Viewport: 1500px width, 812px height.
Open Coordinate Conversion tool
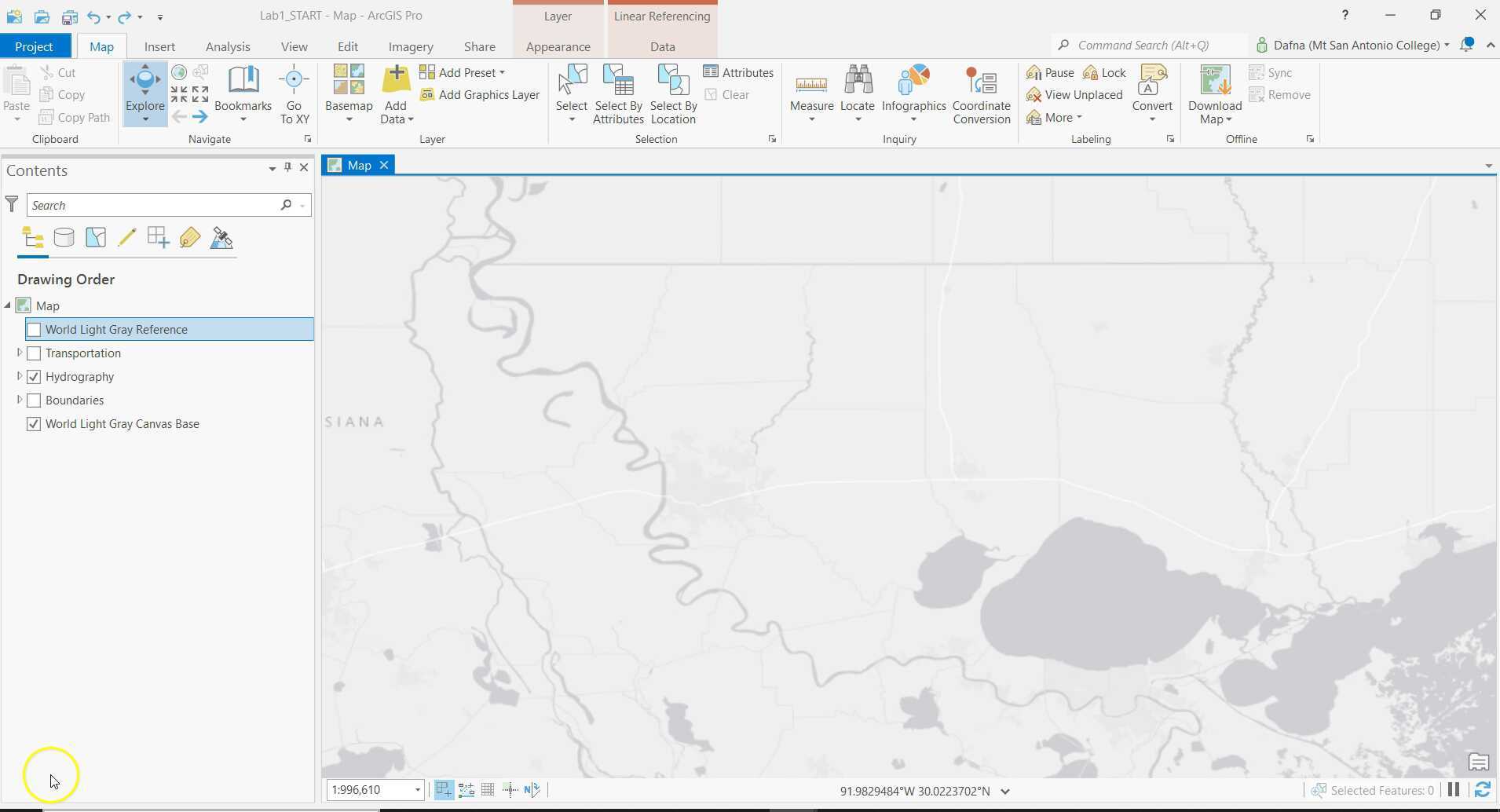pyautogui.click(x=981, y=93)
